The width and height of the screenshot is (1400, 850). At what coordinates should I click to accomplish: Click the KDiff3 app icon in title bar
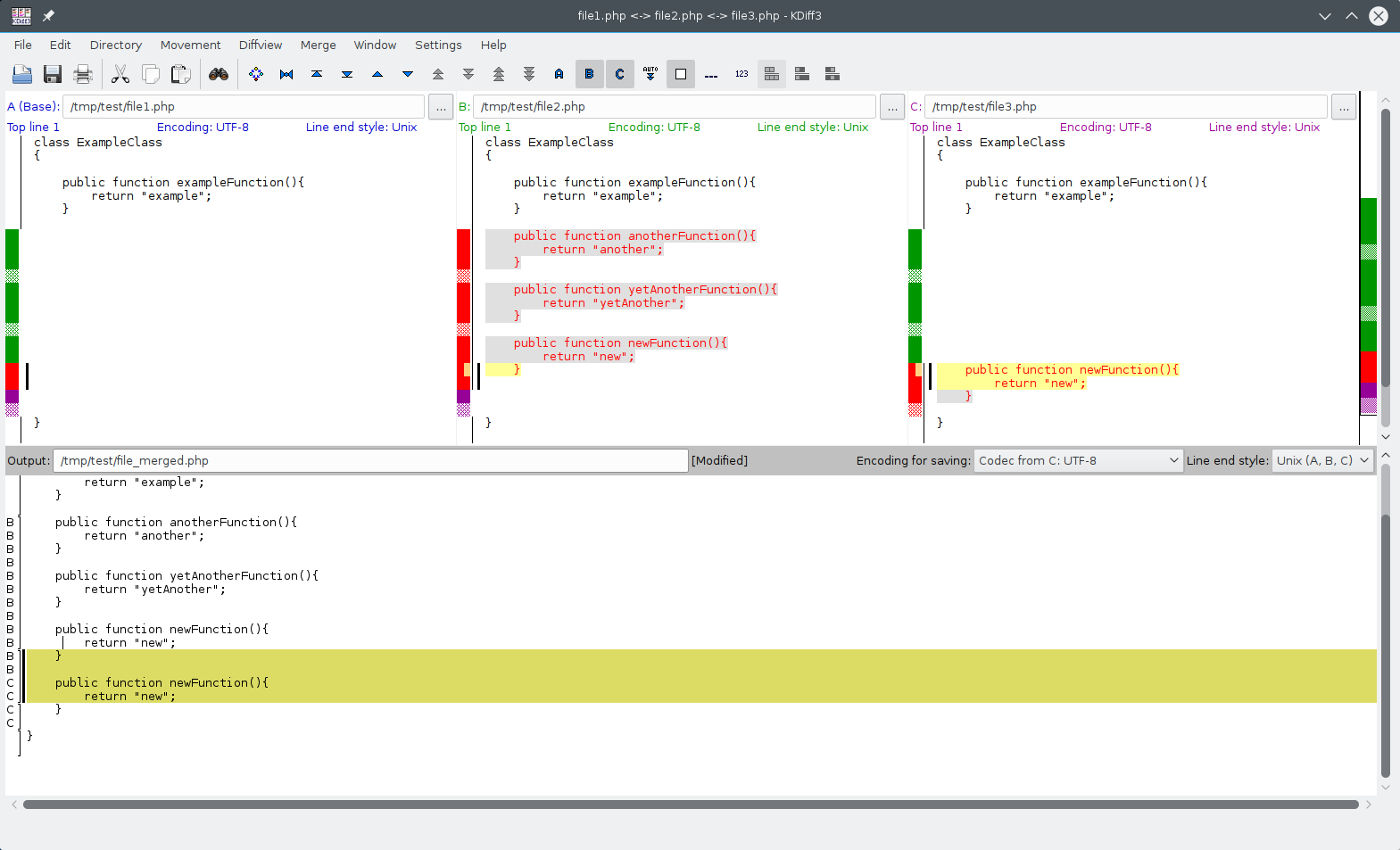21,16
